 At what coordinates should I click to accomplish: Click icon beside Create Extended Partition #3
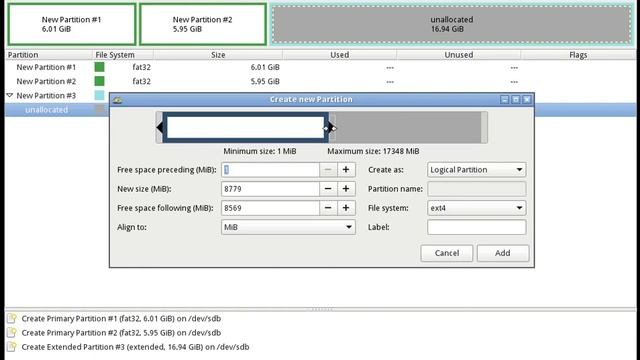tap(12, 347)
